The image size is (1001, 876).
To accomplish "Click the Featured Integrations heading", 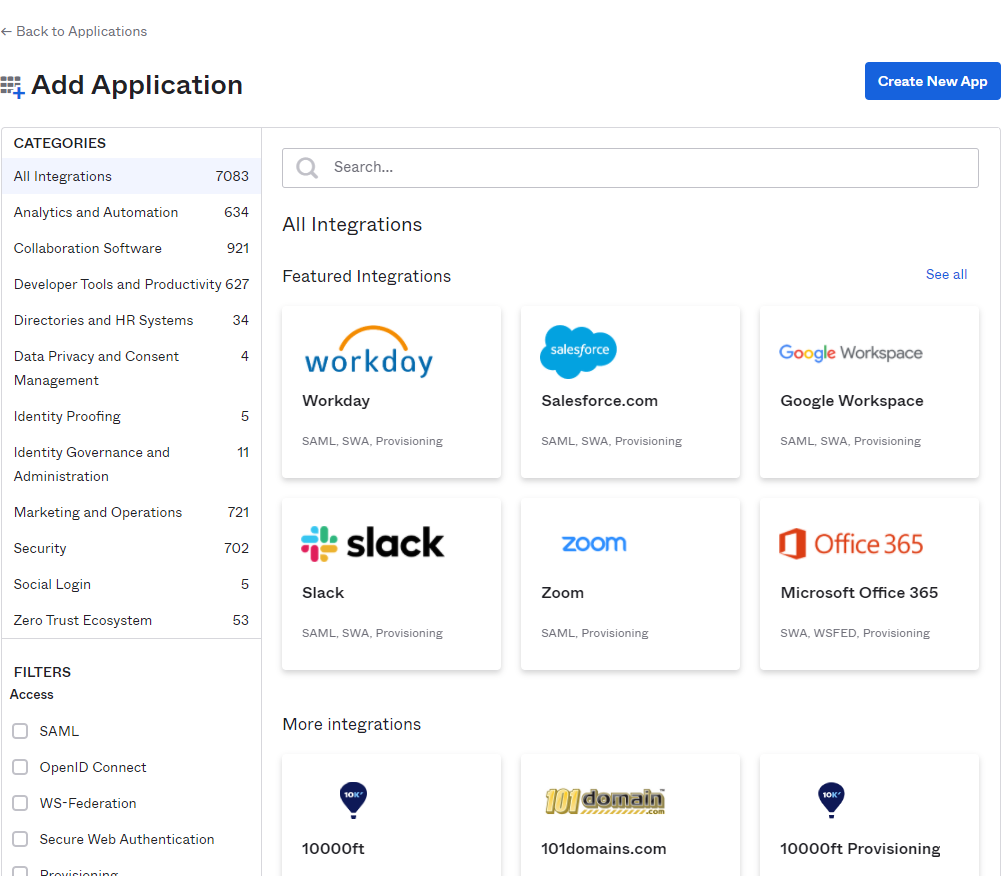I will tap(366, 276).
